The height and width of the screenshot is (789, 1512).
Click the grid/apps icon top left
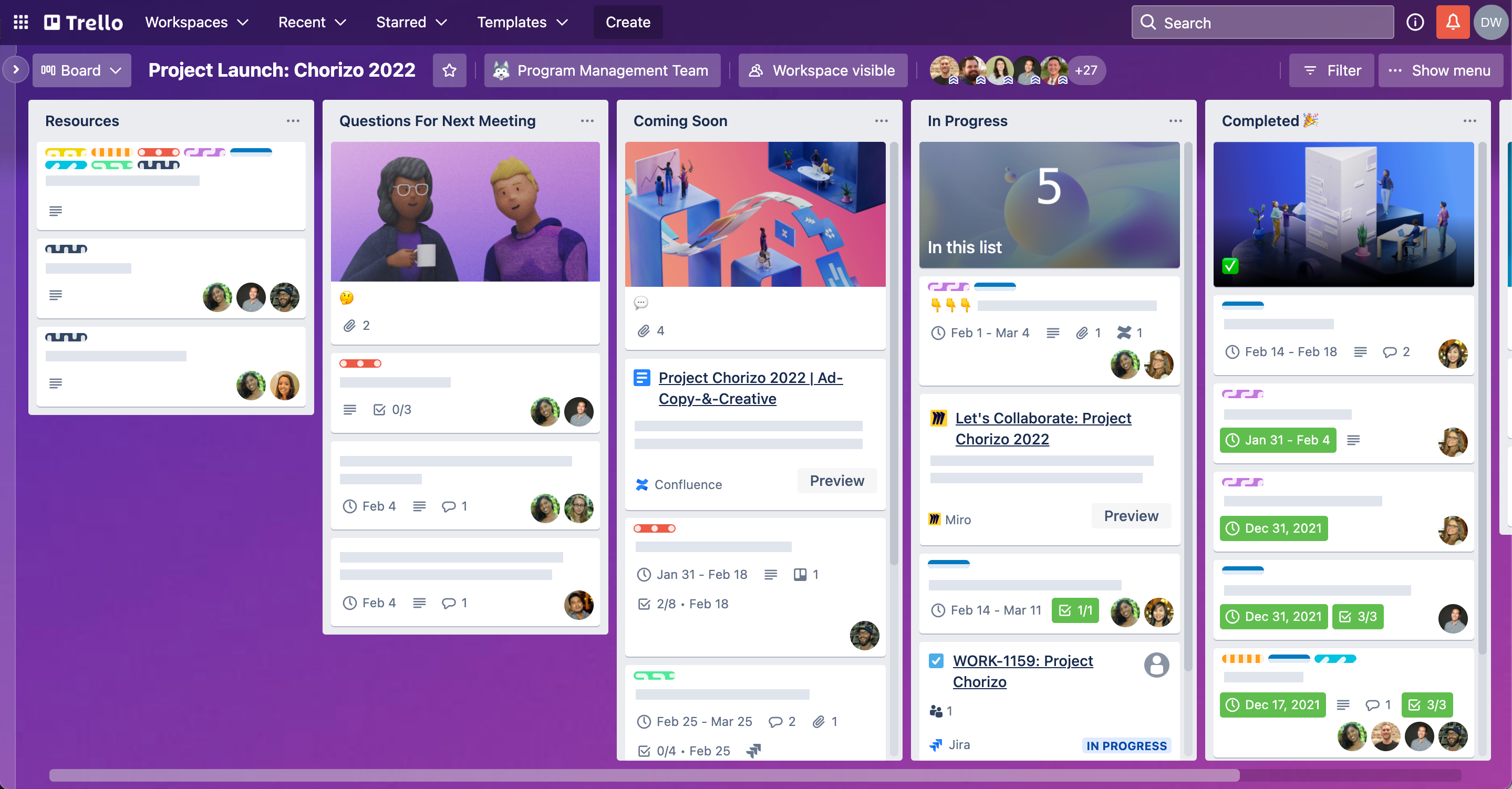pos(20,21)
